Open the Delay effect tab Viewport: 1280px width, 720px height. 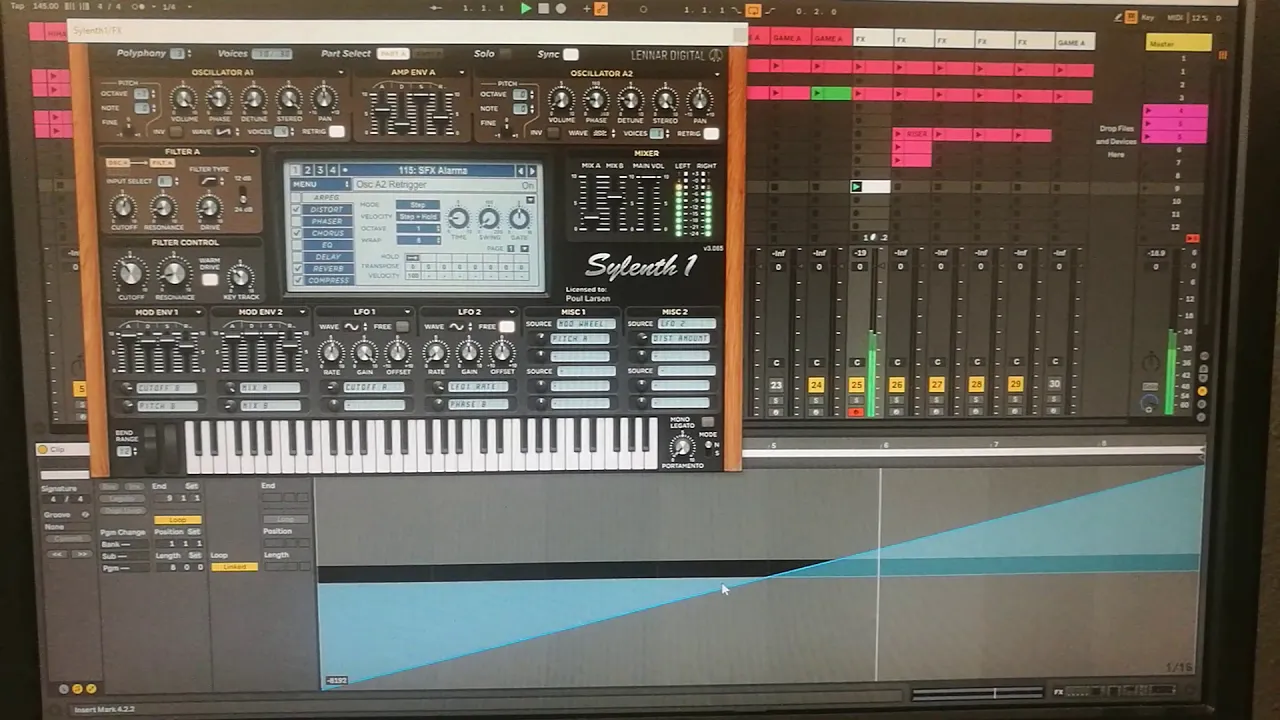pyautogui.click(x=328, y=257)
